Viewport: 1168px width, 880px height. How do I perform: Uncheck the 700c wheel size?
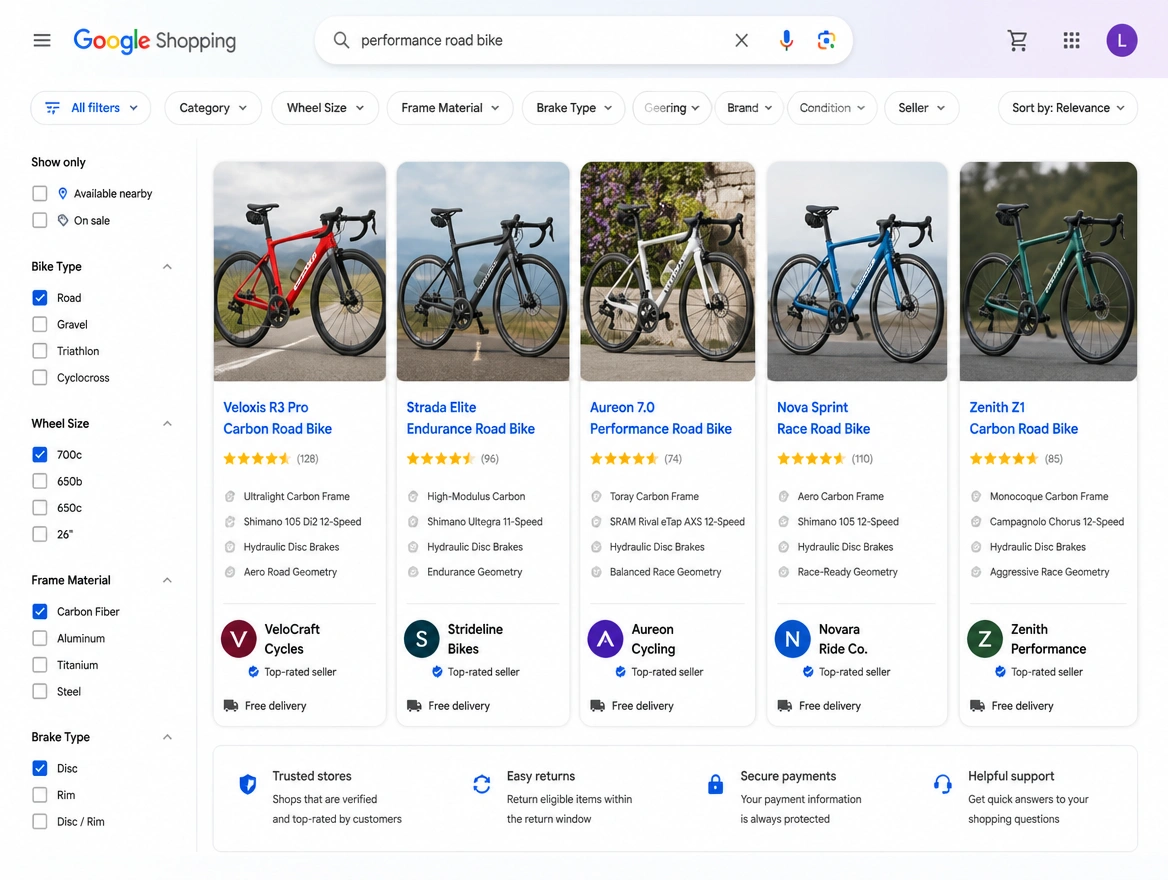(x=39, y=455)
